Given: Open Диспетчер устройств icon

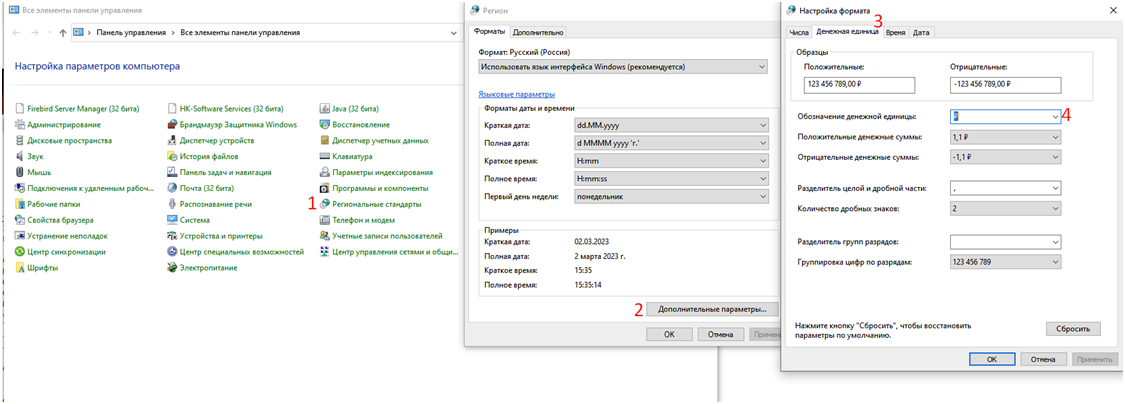Looking at the screenshot, I should (x=172, y=141).
